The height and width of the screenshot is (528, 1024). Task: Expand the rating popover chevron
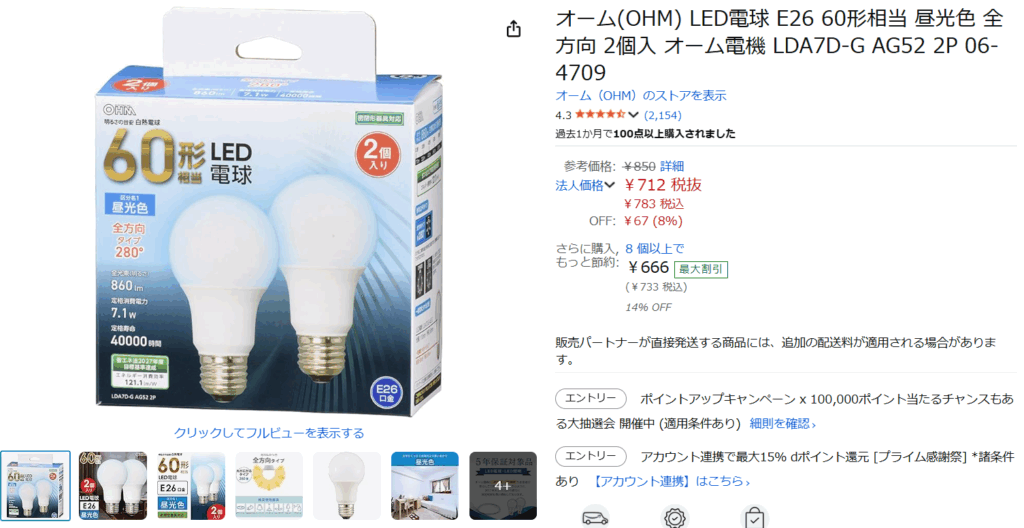tap(633, 115)
